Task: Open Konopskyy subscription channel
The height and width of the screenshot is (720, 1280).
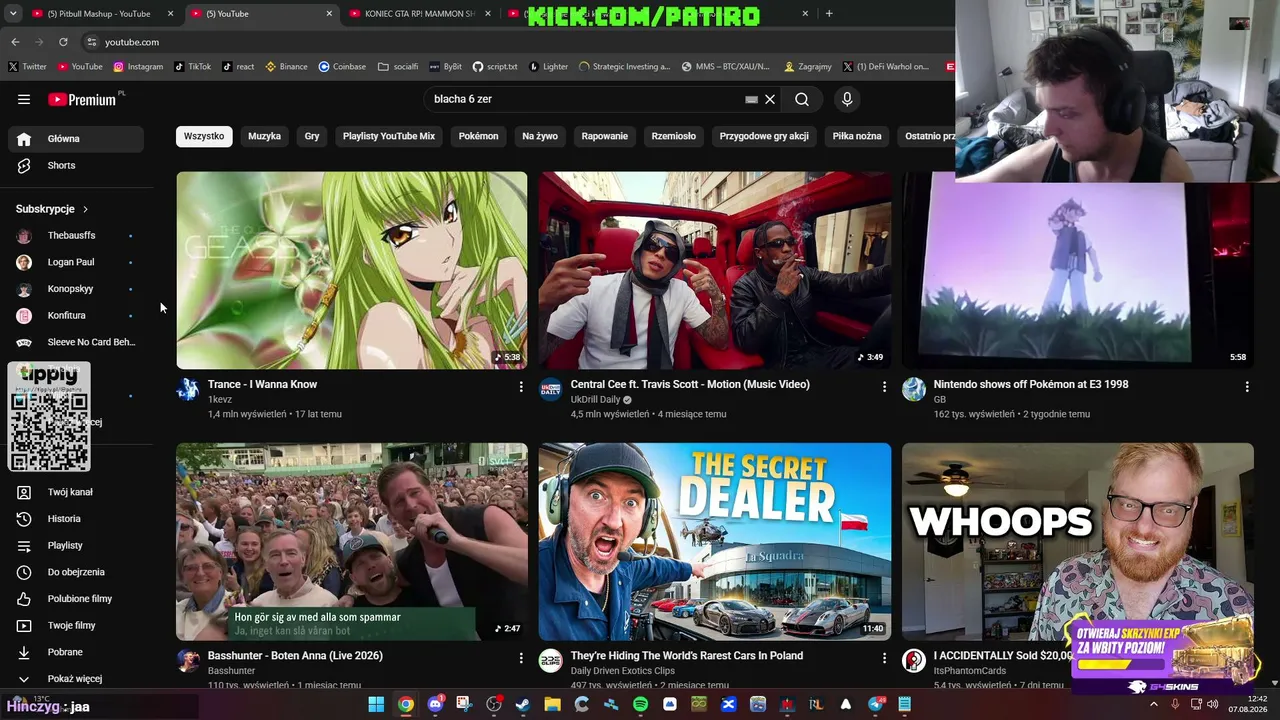Action: [76, 289]
